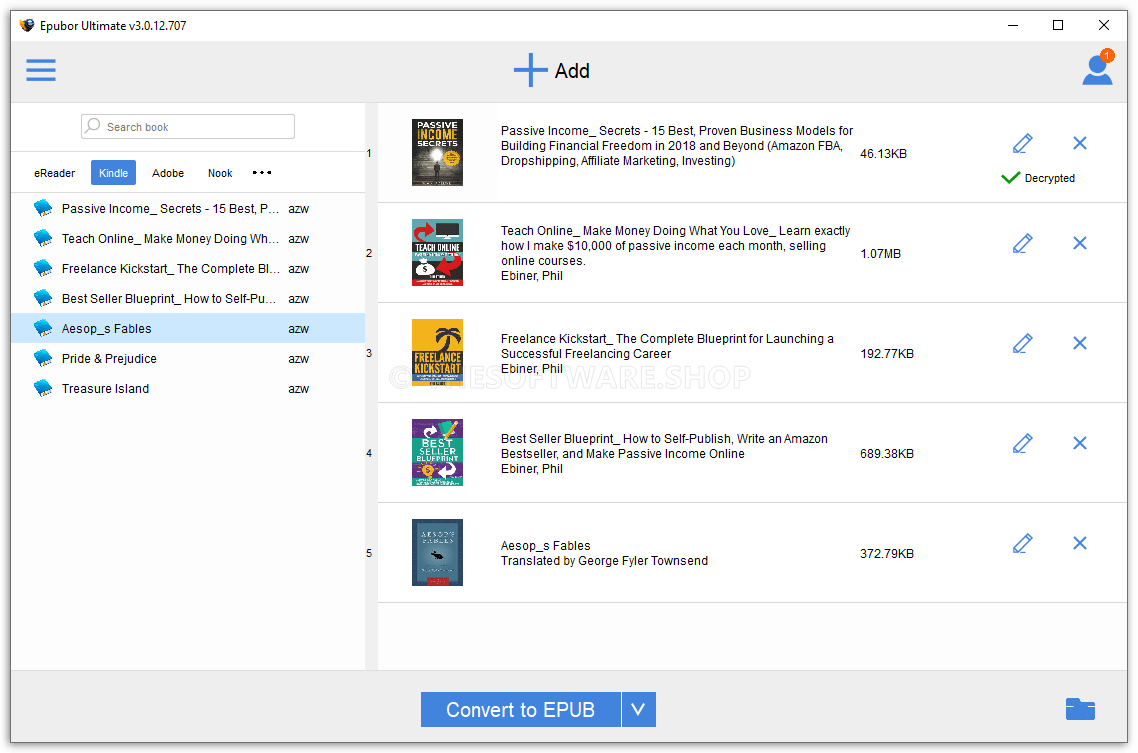The height and width of the screenshot is (753, 1138).
Task: Click the Add plus icon
Action: [x=531, y=70]
